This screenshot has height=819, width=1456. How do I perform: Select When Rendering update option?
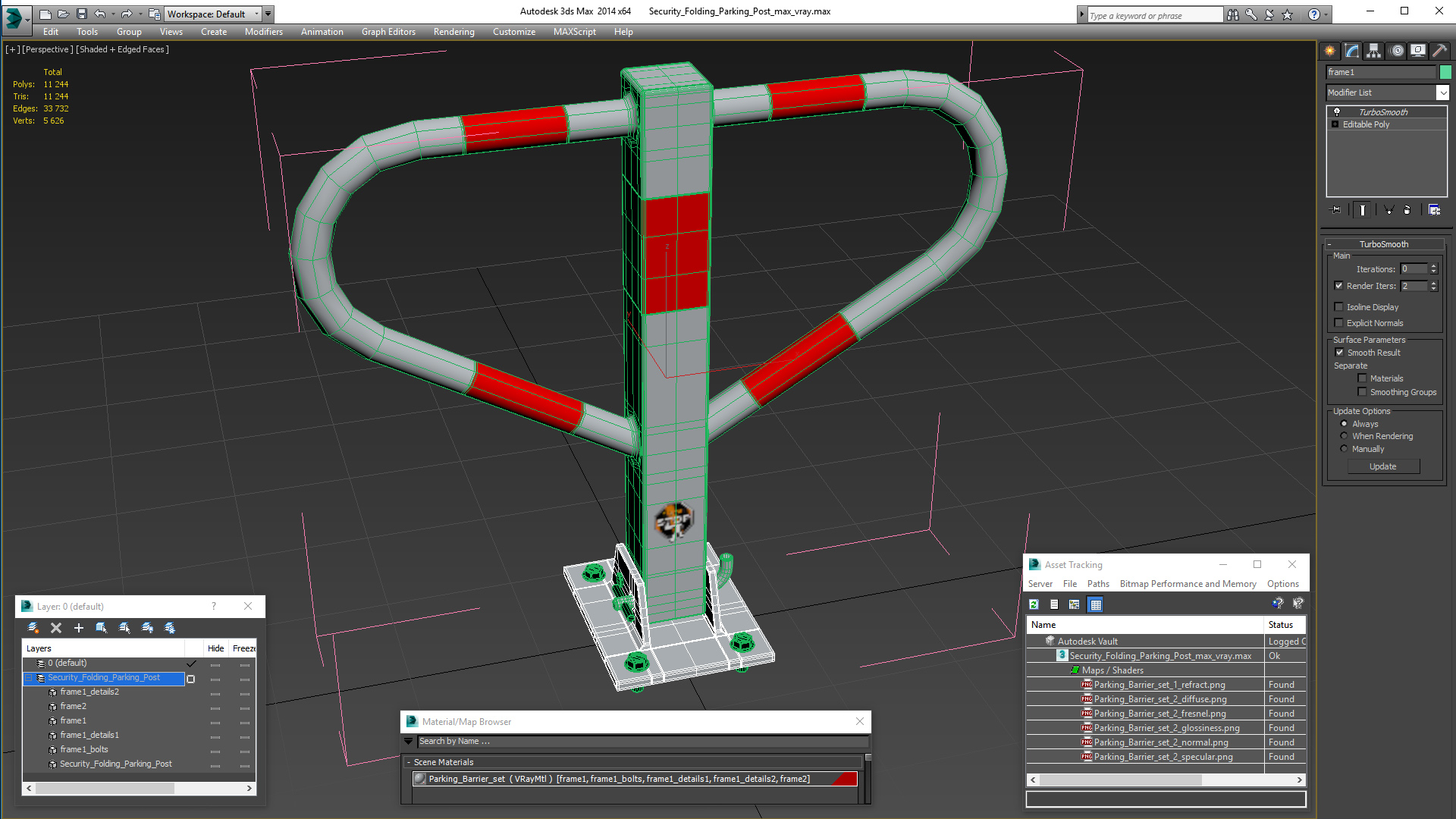coord(1344,436)
